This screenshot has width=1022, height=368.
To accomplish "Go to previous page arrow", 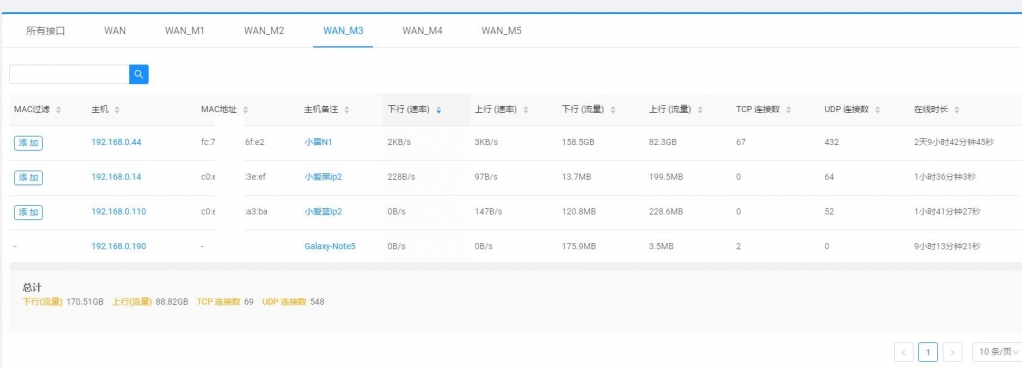I will point(903,352).
